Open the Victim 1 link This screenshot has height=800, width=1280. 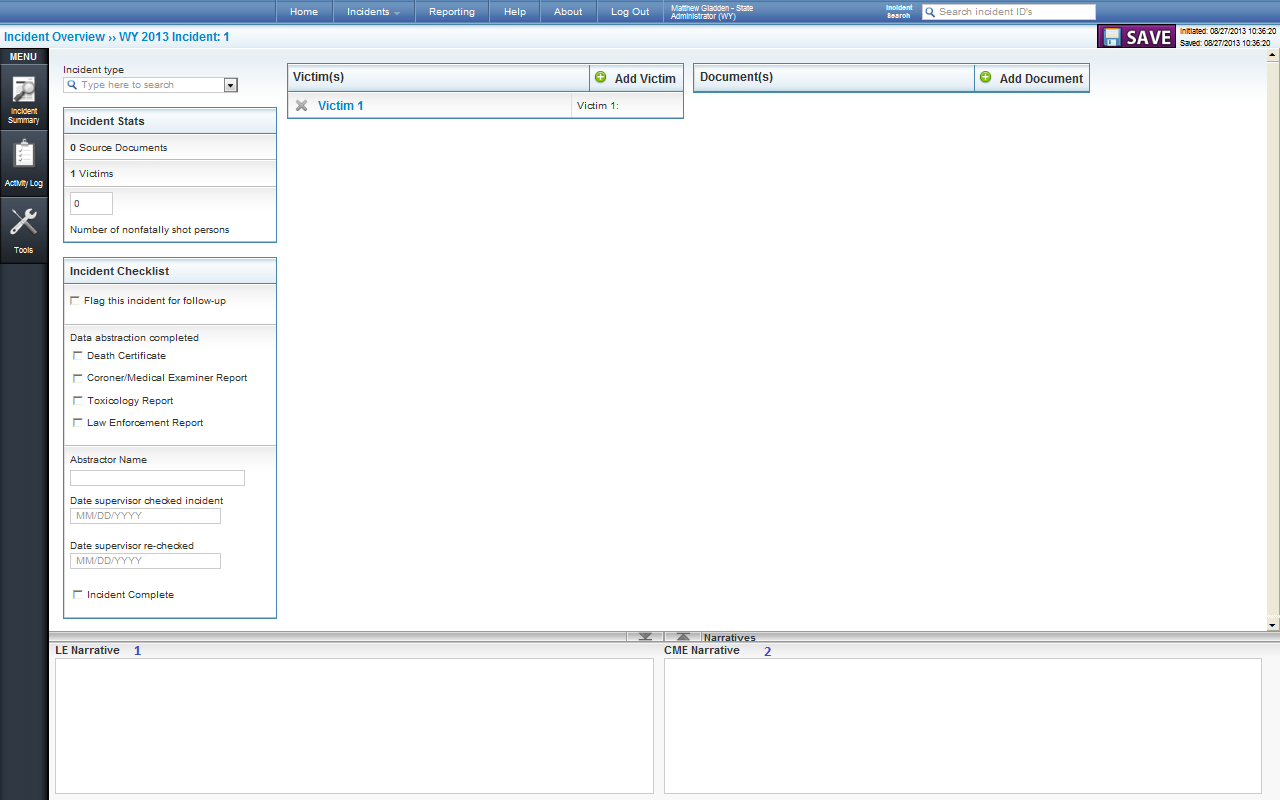pyautogui.click(x=341, y=106)
